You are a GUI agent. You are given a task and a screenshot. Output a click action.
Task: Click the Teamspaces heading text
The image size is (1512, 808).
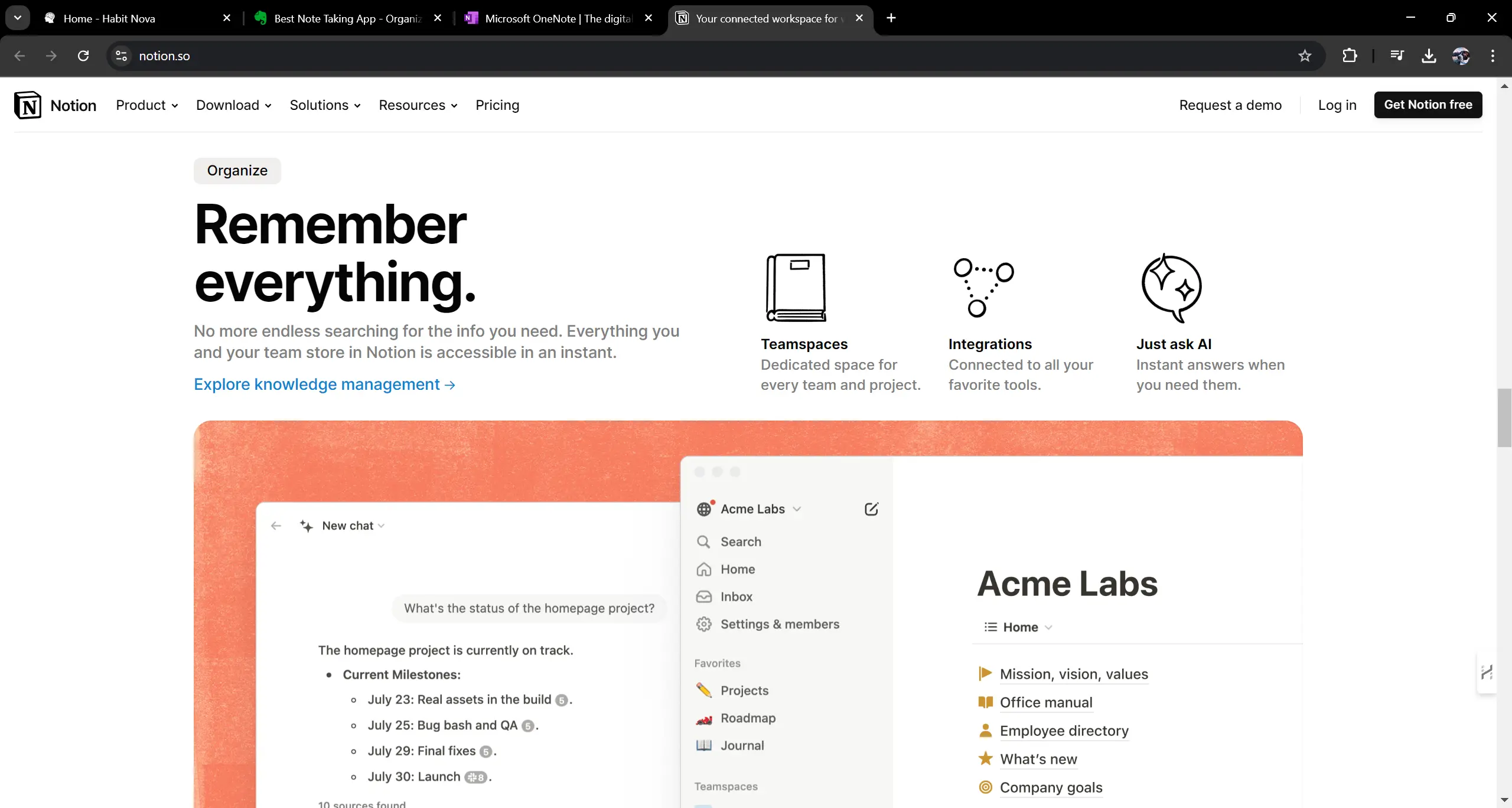(x=804, y=344)
